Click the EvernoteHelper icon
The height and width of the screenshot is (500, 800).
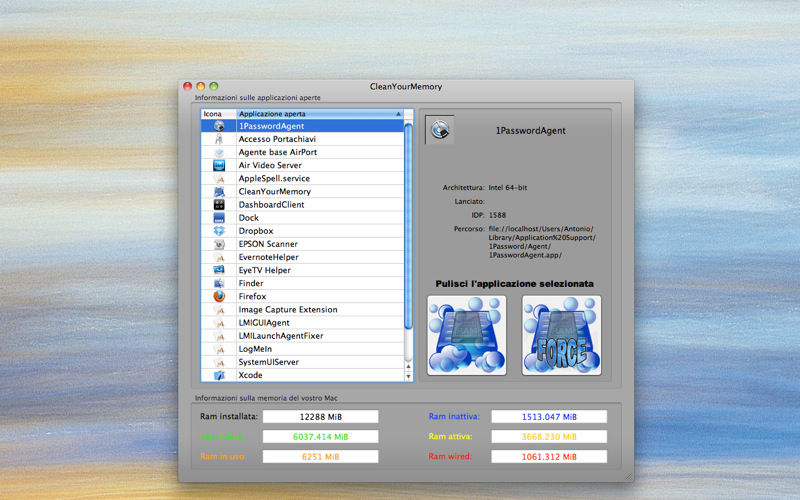pyautogui.click(x=219, y=257)
